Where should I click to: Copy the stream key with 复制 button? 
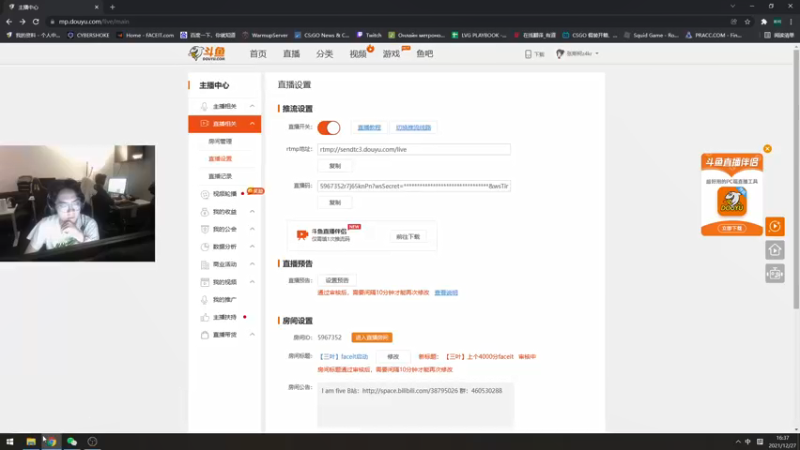point(335,203)
